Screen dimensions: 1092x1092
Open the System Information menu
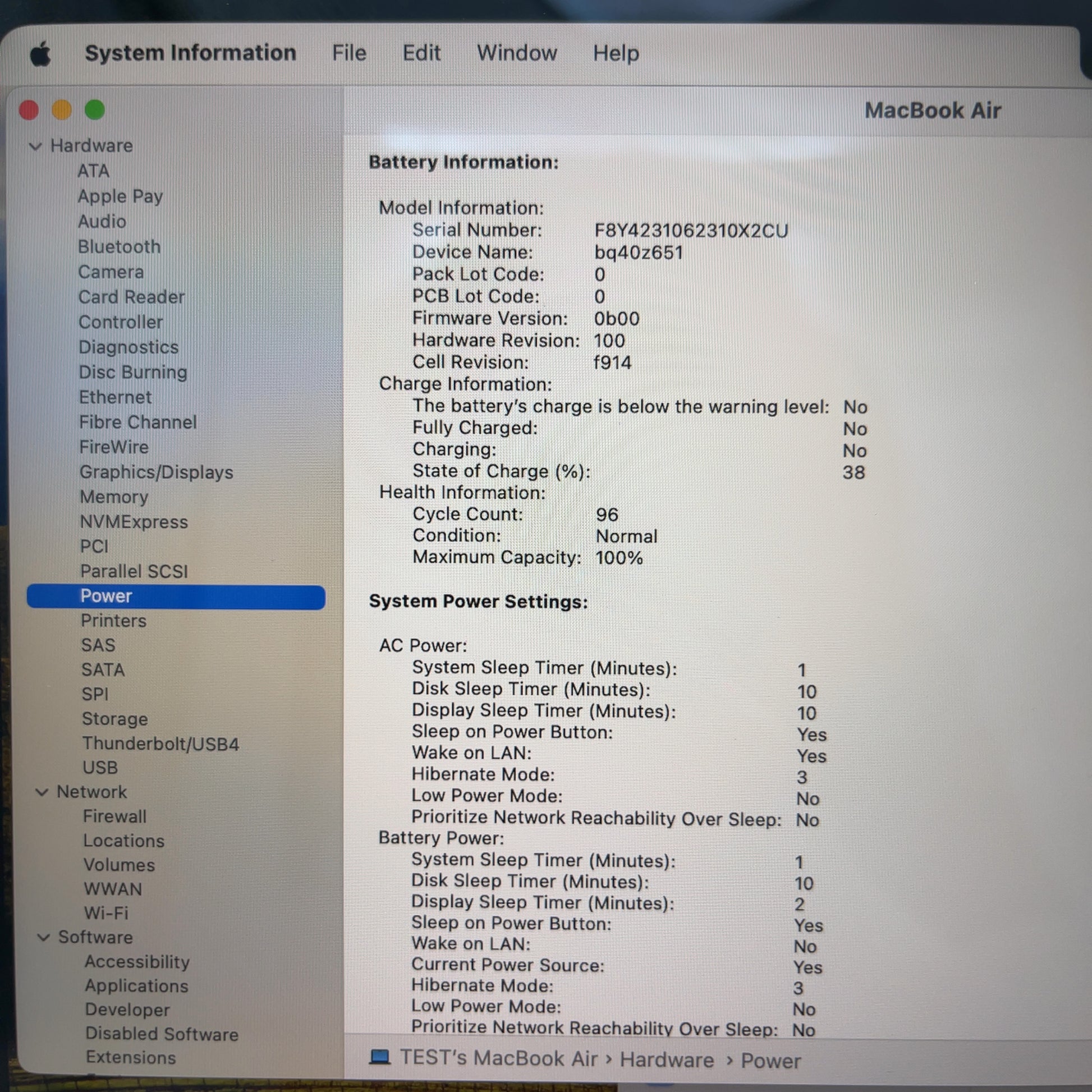[190, 53]
